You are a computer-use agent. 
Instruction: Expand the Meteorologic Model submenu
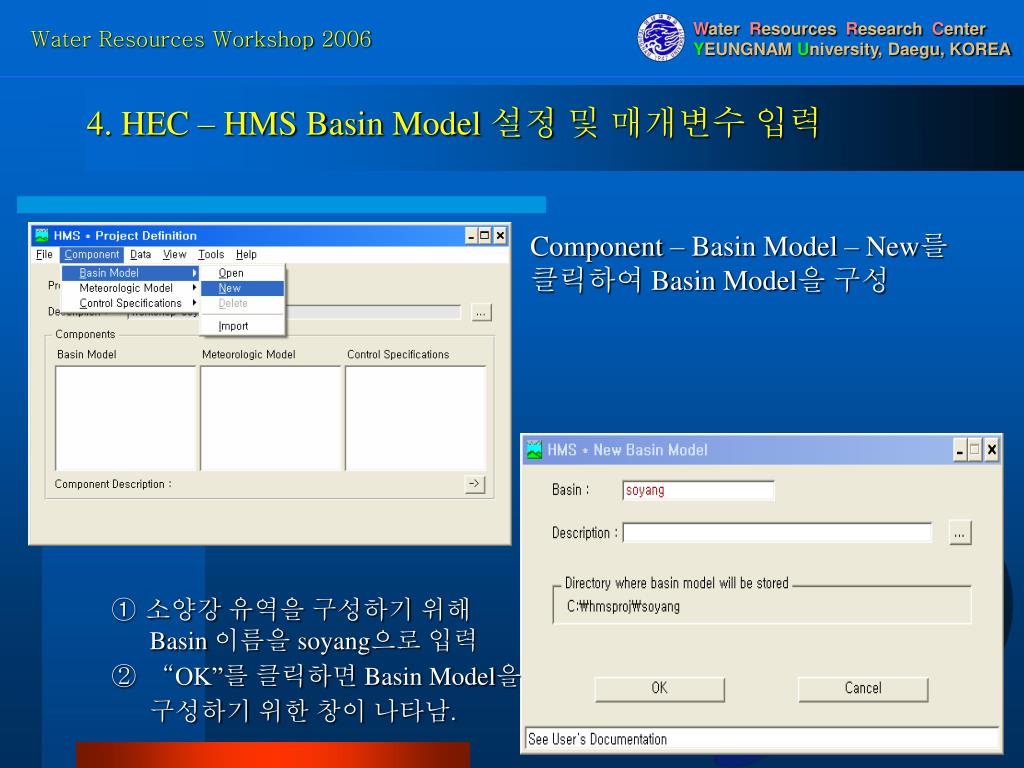point(131,288)
